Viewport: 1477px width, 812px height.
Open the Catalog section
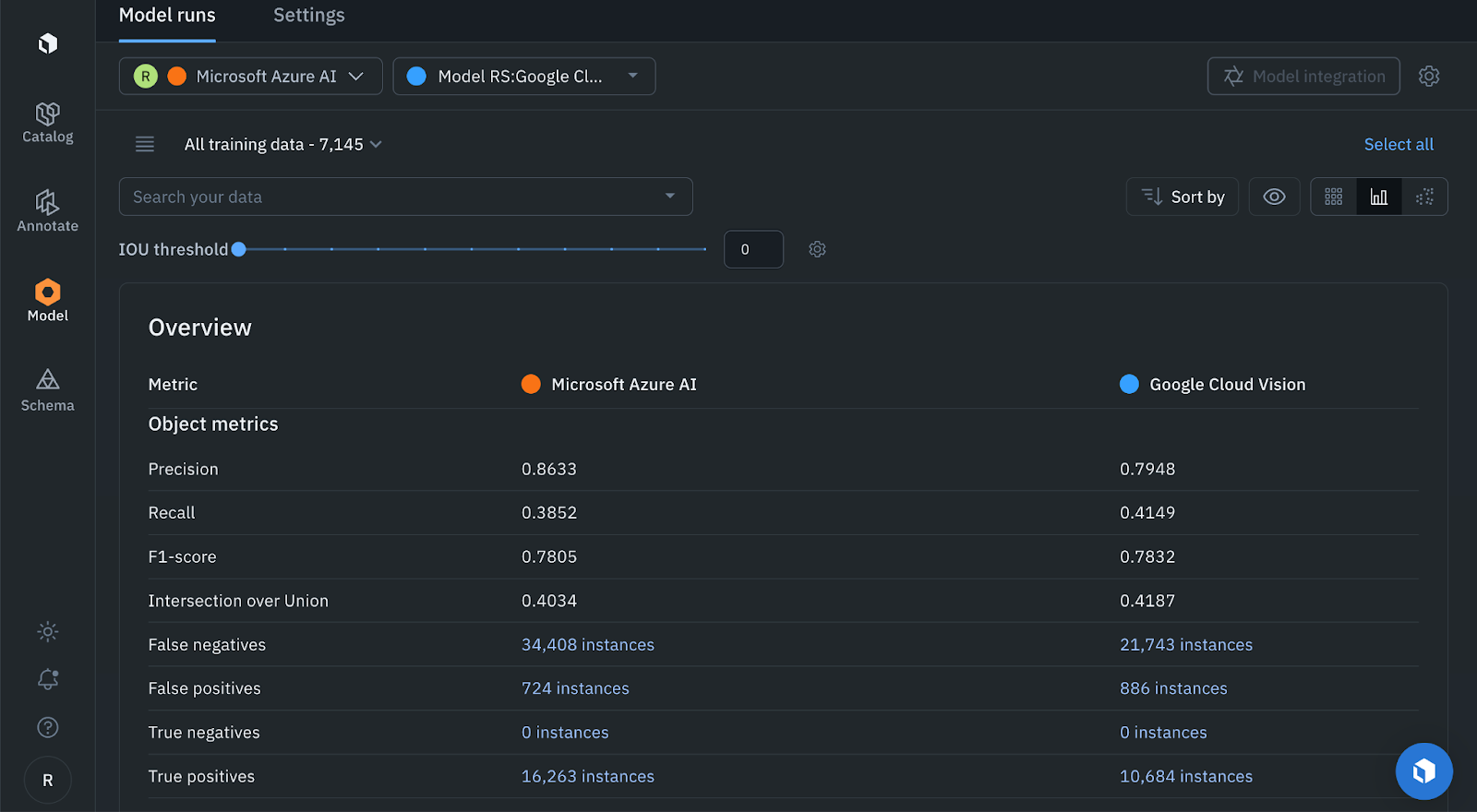48,124
